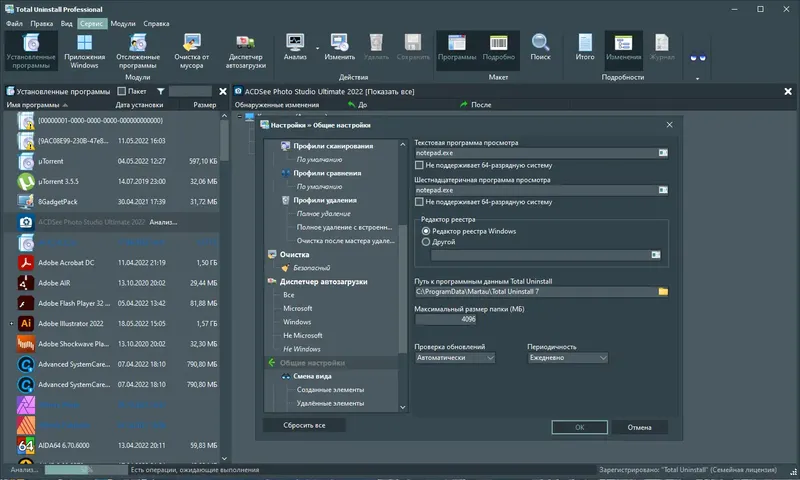Click the Сбросить все button

click(305, 426)
